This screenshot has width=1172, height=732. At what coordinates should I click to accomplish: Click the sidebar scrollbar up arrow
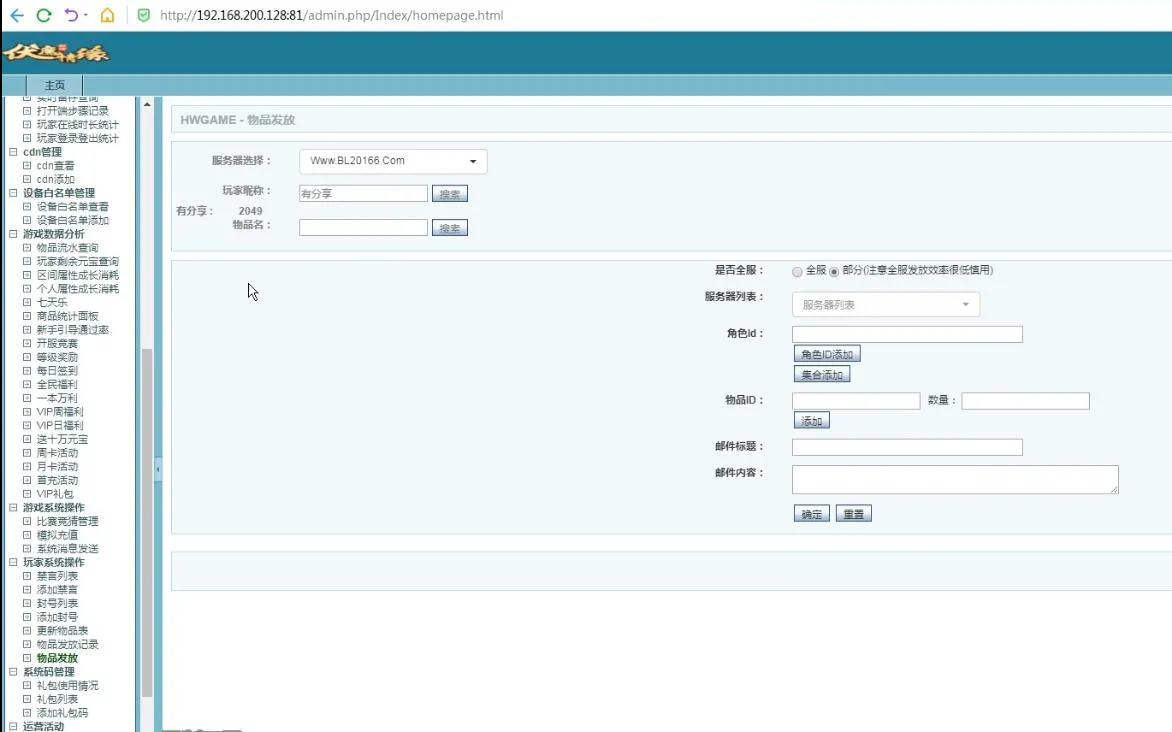(x=147, y=104)
